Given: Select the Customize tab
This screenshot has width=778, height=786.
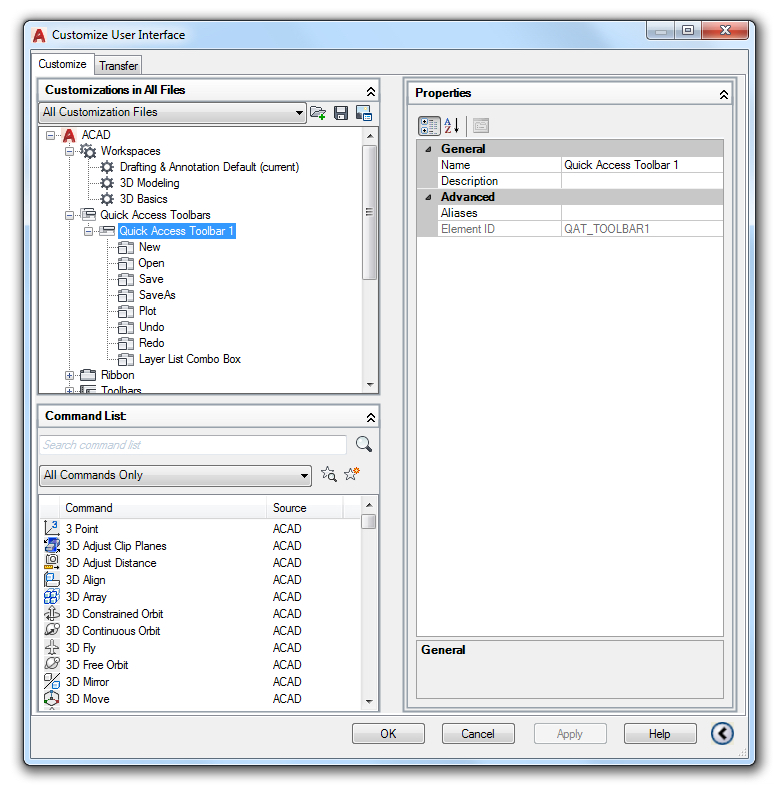Looking at the screenshot, I should [62, 64].
